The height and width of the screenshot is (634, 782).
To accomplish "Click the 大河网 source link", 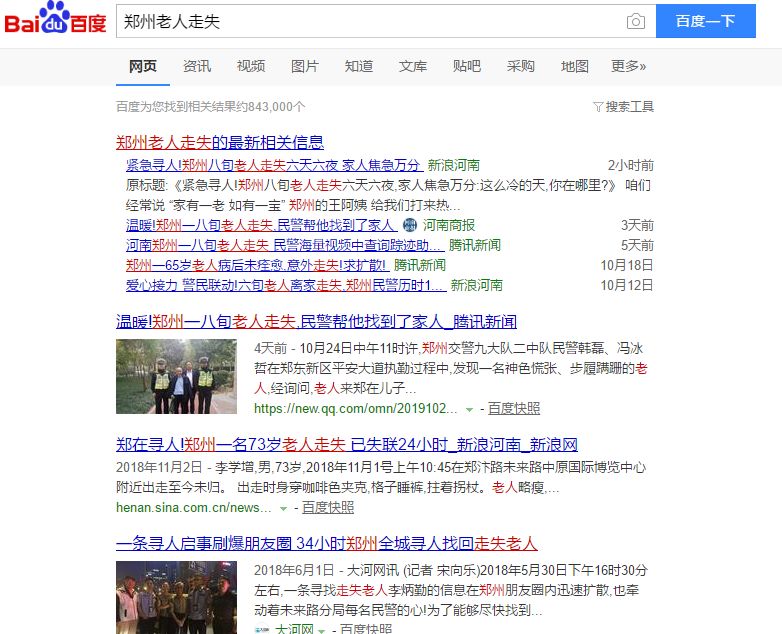I will [x=294, y=629].
